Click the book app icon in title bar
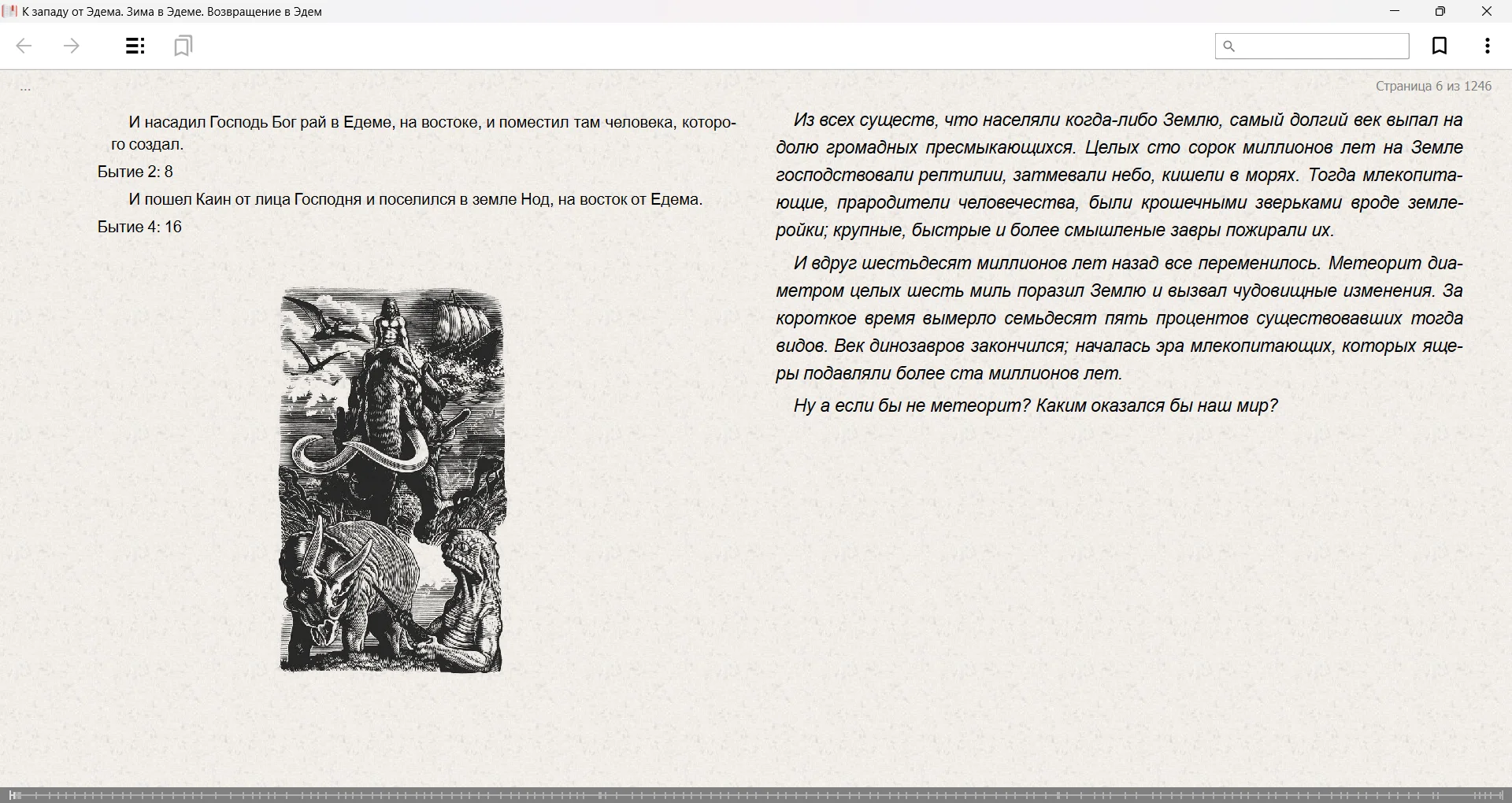Image resolution: width=1512 pixels, height=803 pixels. pyautogui.click(x=10, y=11)
